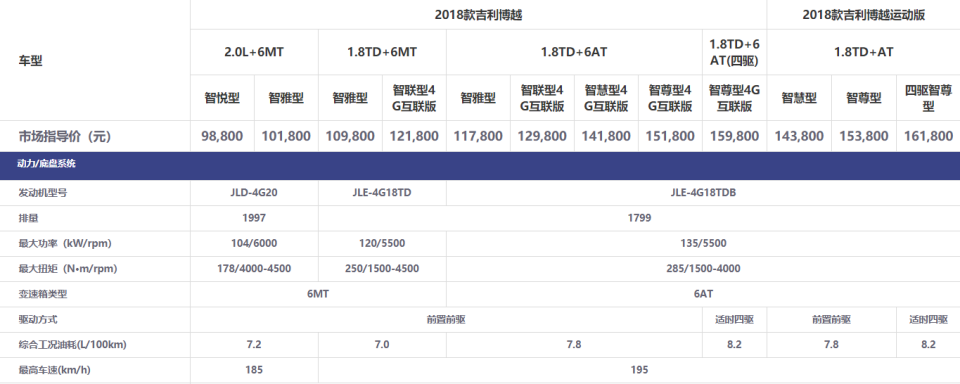Click the 109,800 price cell
Viewport: 960px width, 384px height.
point(350,136)
